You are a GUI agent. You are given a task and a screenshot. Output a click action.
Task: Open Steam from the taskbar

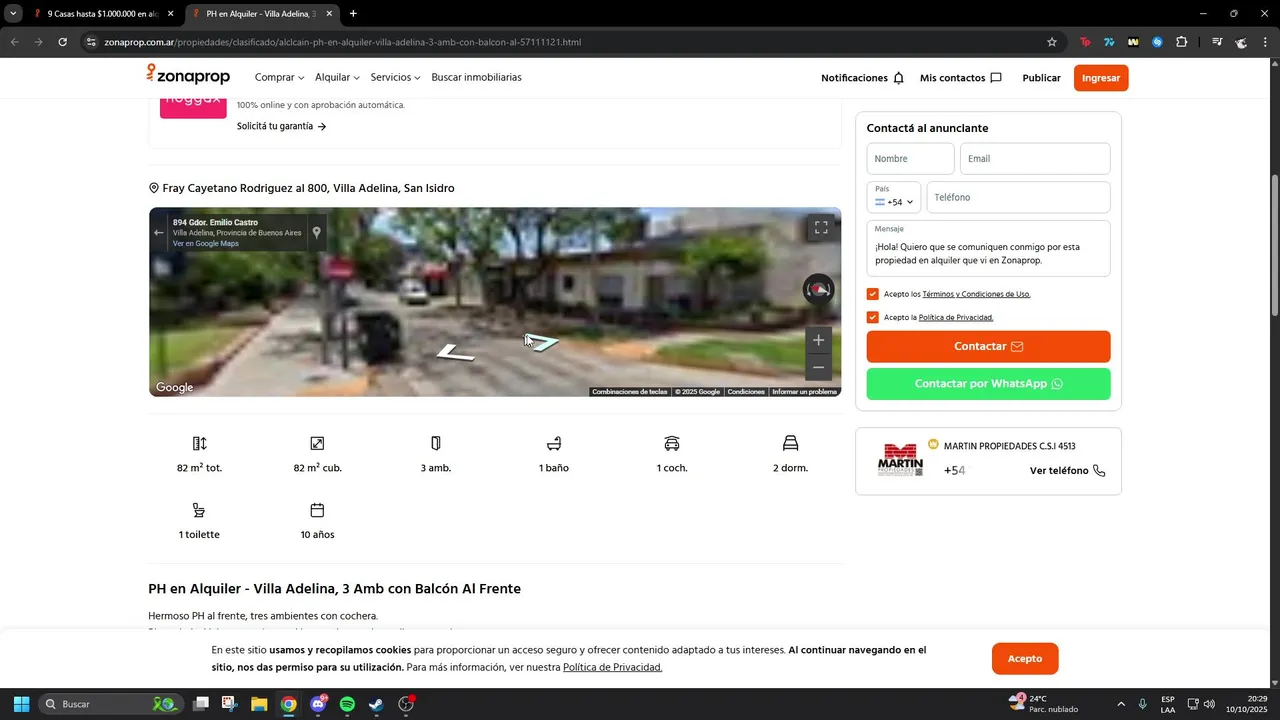(x=376, y=704)
